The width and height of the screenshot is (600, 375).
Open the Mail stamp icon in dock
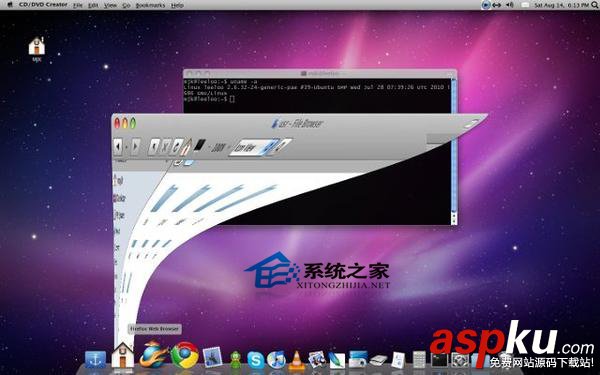tap(212, 358)
